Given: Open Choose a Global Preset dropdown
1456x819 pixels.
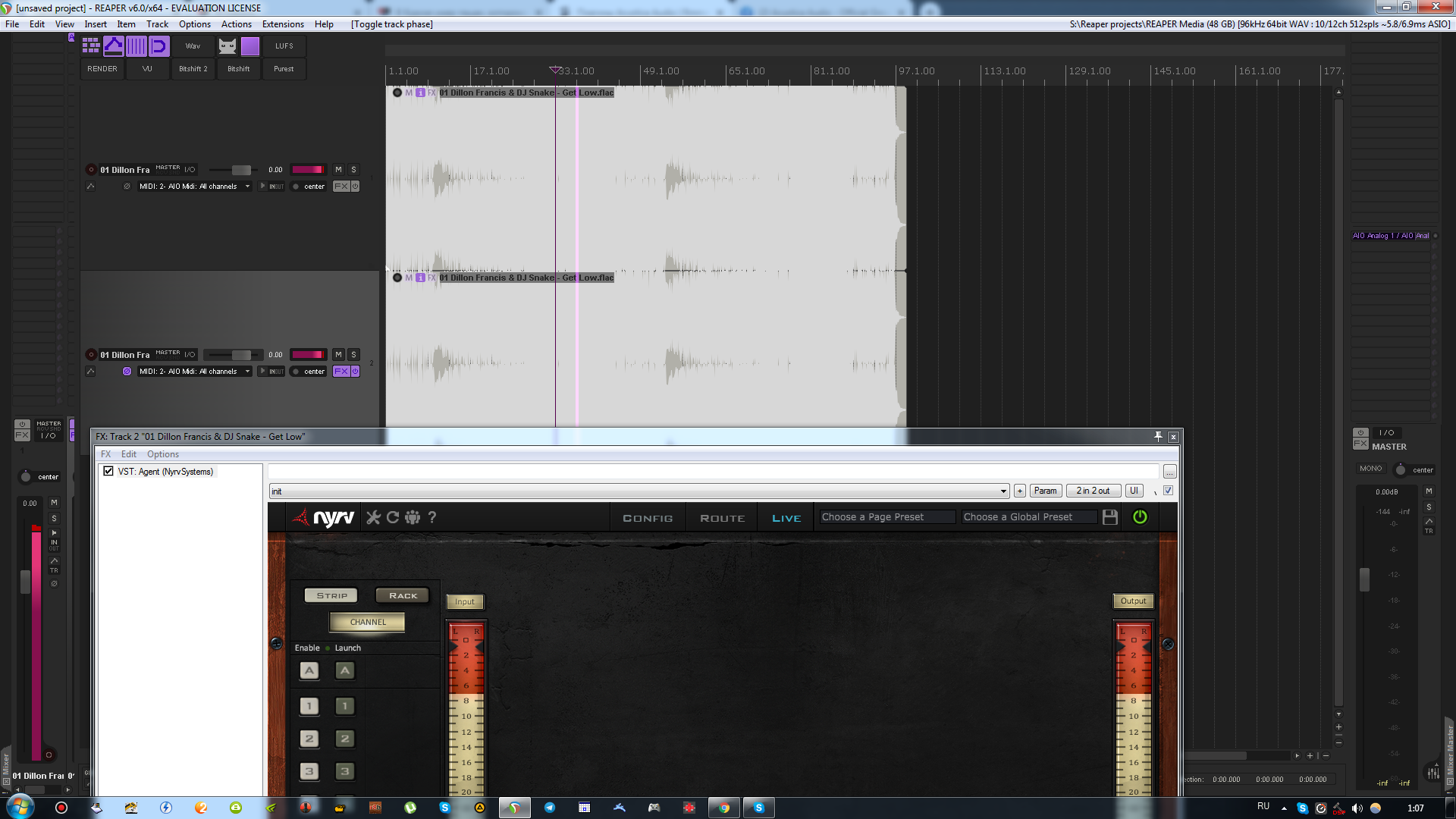Looking at the screenshot, I should tap(1028, 517).
